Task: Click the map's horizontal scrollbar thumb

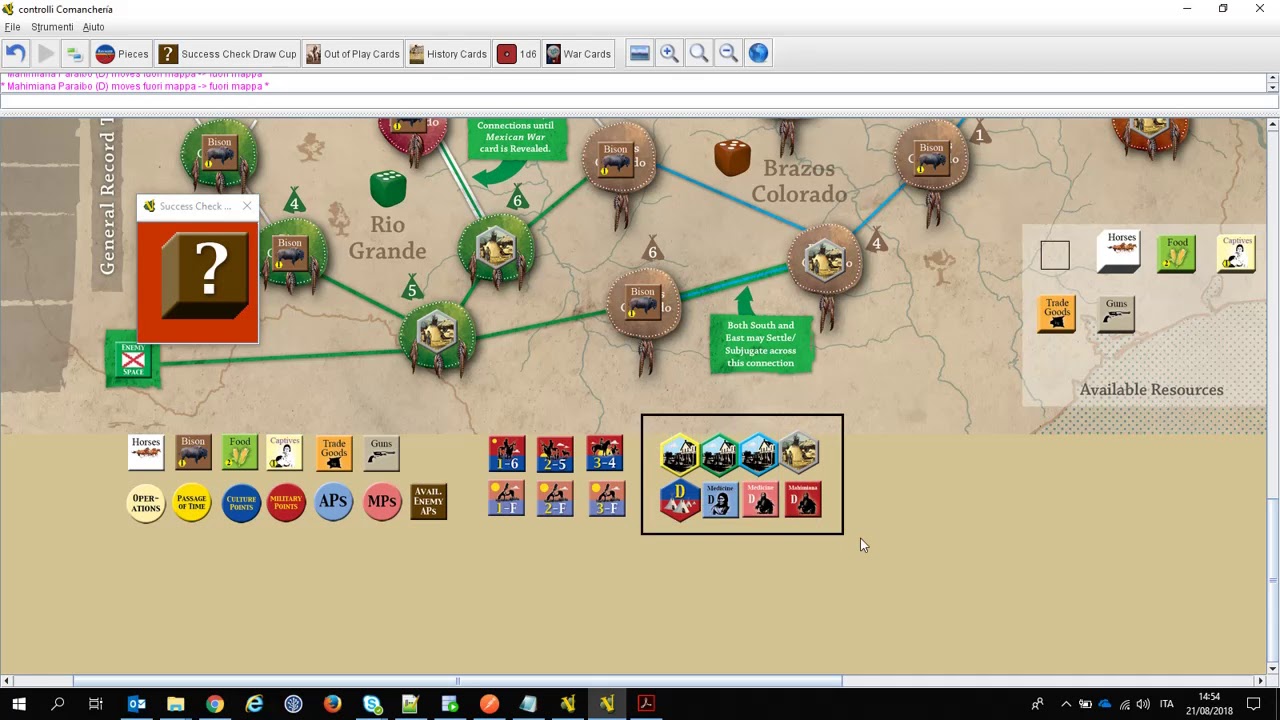Action: [457, 681]
